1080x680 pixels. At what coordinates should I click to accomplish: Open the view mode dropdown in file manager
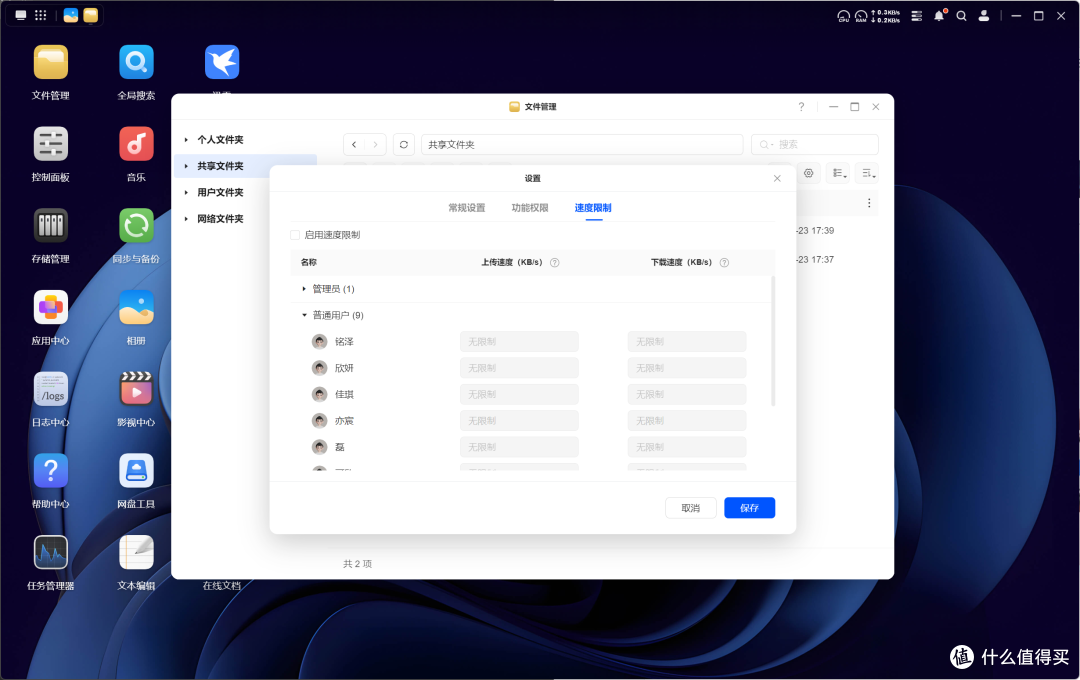[838, 173]
